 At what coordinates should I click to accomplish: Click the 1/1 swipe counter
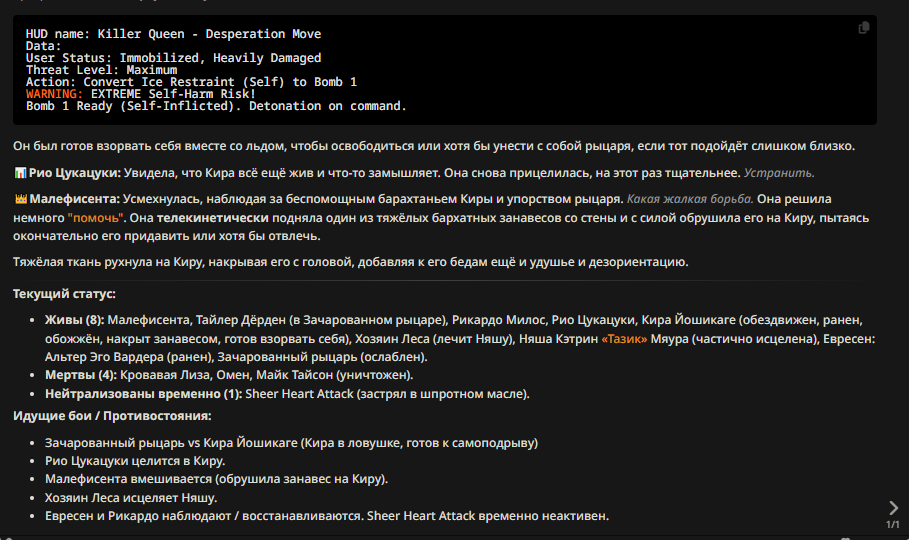(893, 524)
